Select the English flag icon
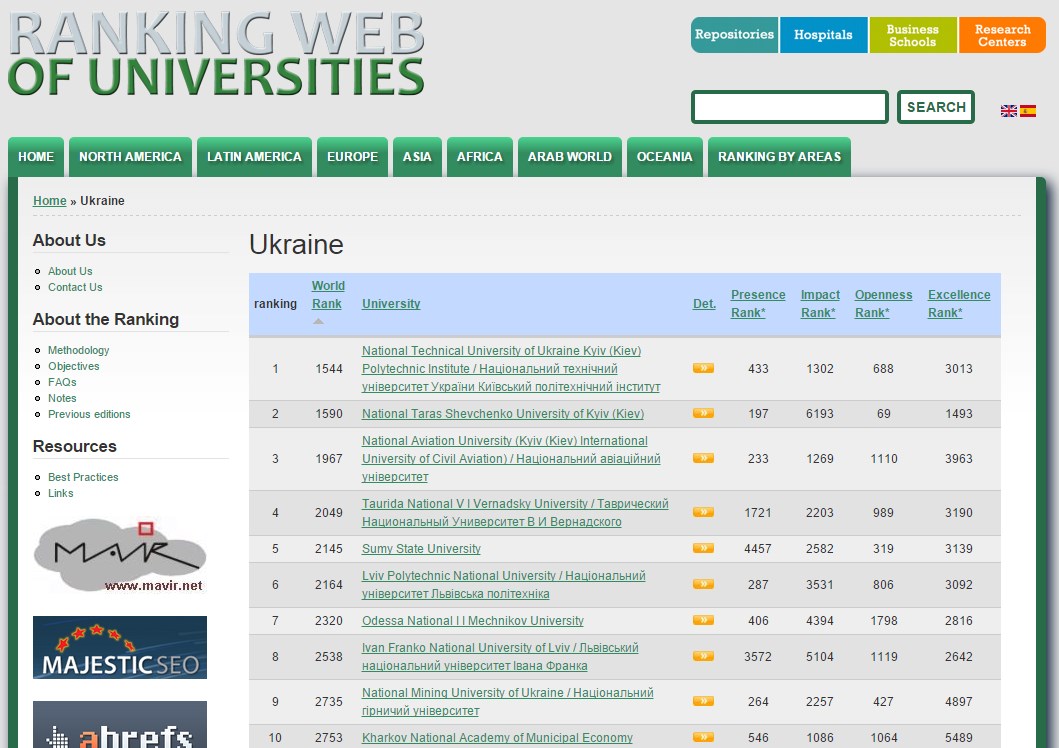 [1010, 111]
